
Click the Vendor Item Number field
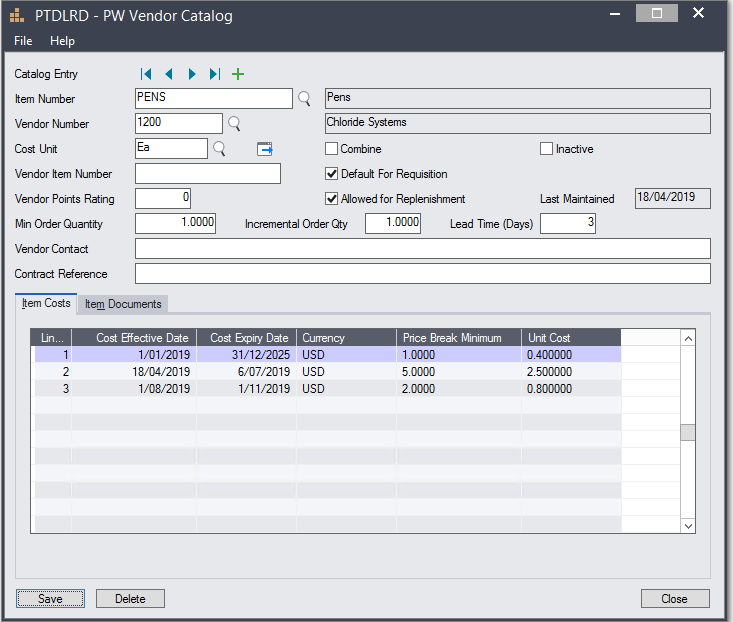pyautogui.click(x=208, y=174)
